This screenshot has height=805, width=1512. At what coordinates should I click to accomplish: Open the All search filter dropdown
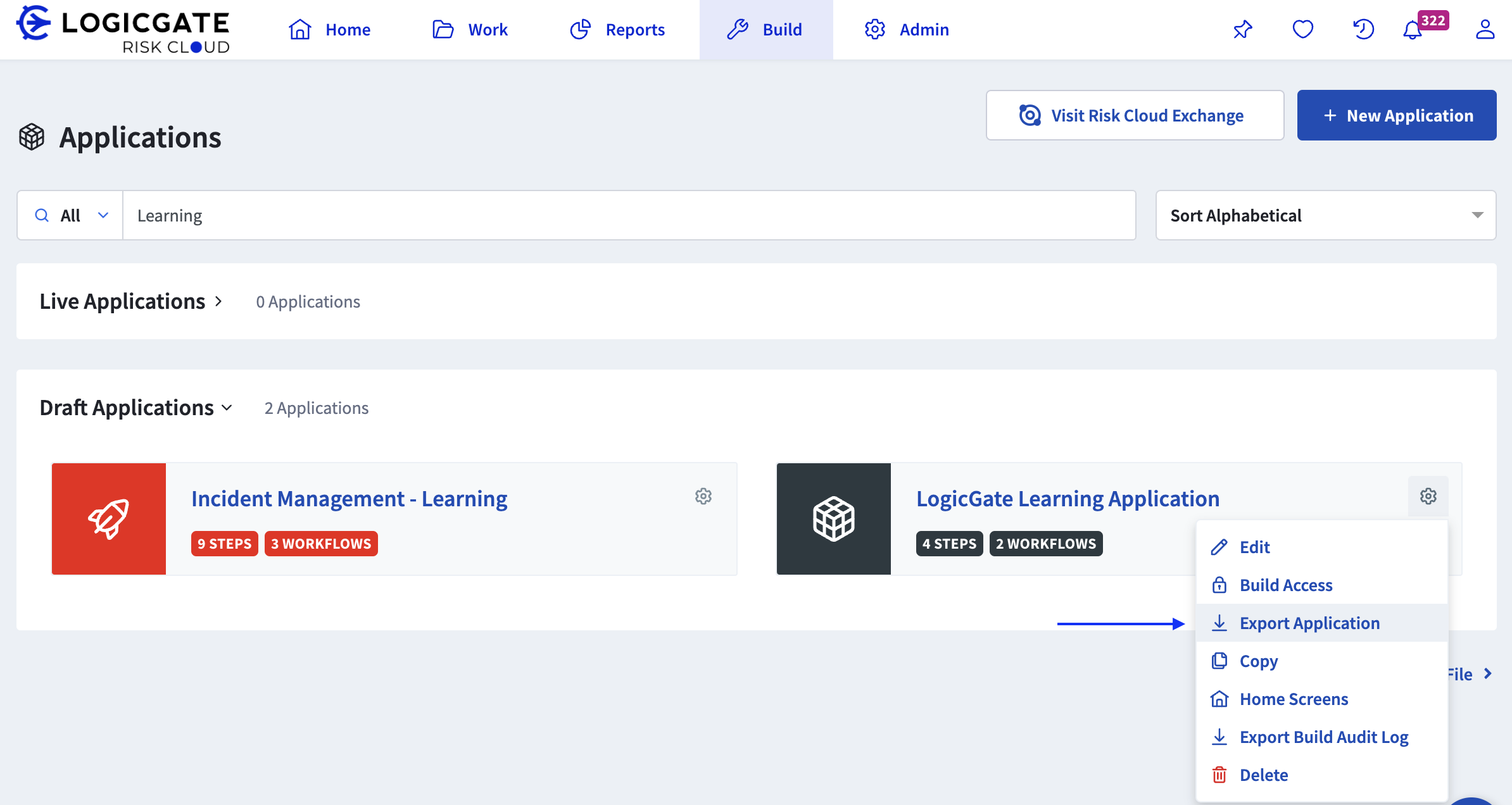tap(70, 216)
